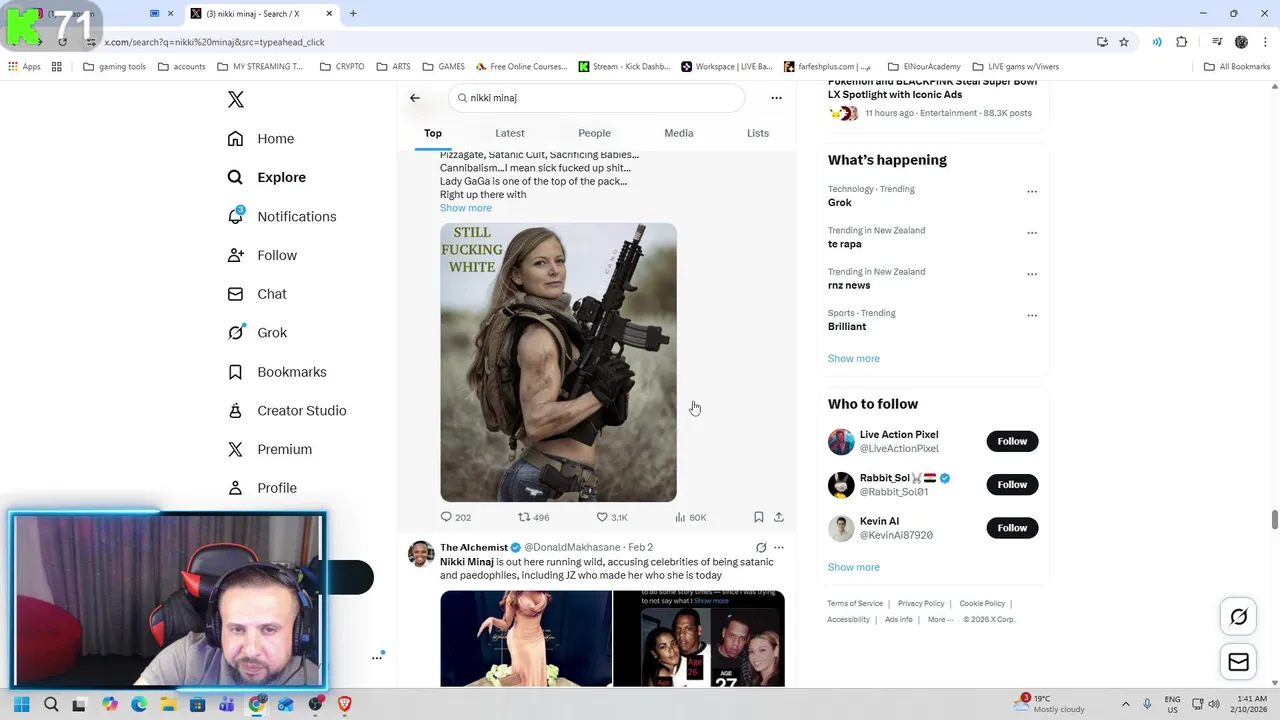Image resolution: width=1280 pixels, height=720 pixels.
Task: Open Notifications bell in sidebar
Action: [x=282, y=216]
